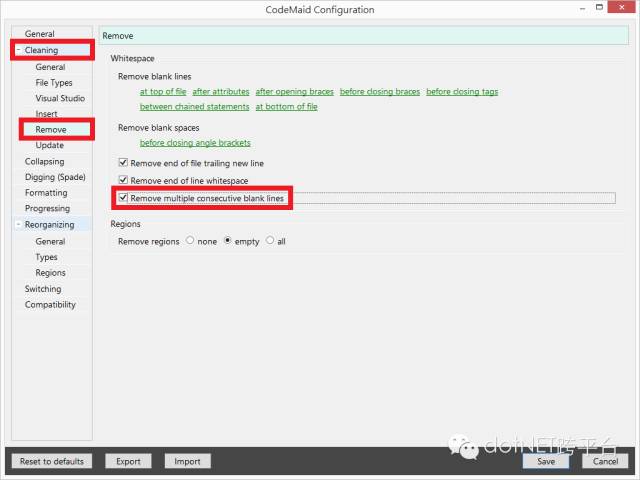Cancel the configuration dialog

pyautogui.click(x=605, y=461)
